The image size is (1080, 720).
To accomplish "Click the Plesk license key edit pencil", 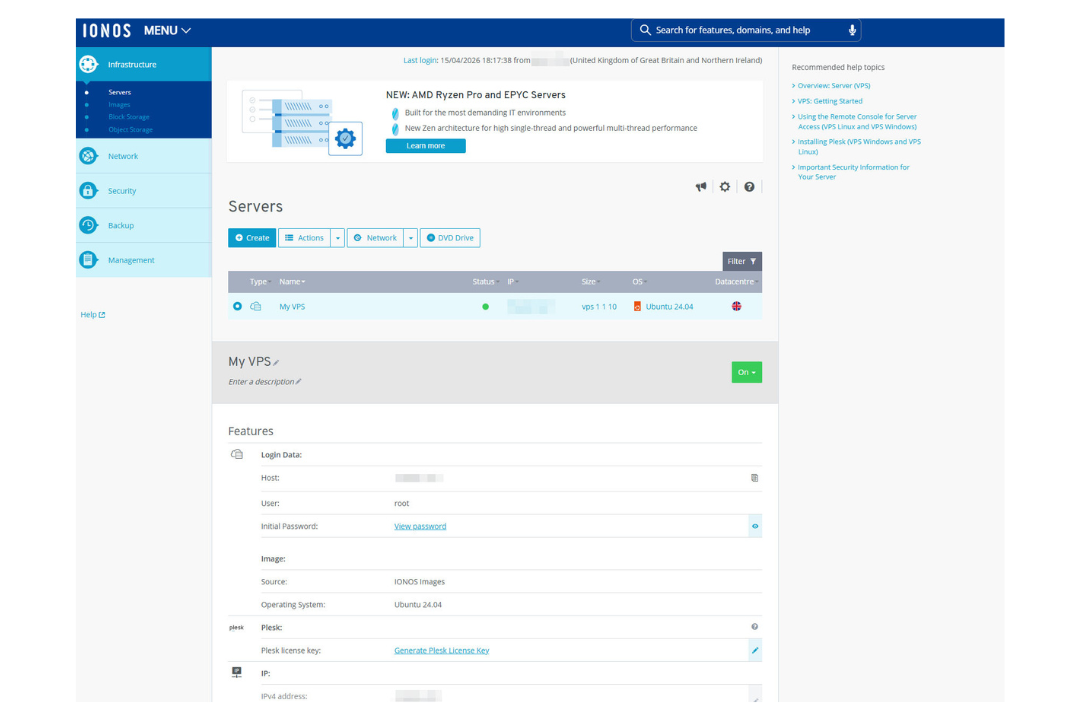I will 755,650.
